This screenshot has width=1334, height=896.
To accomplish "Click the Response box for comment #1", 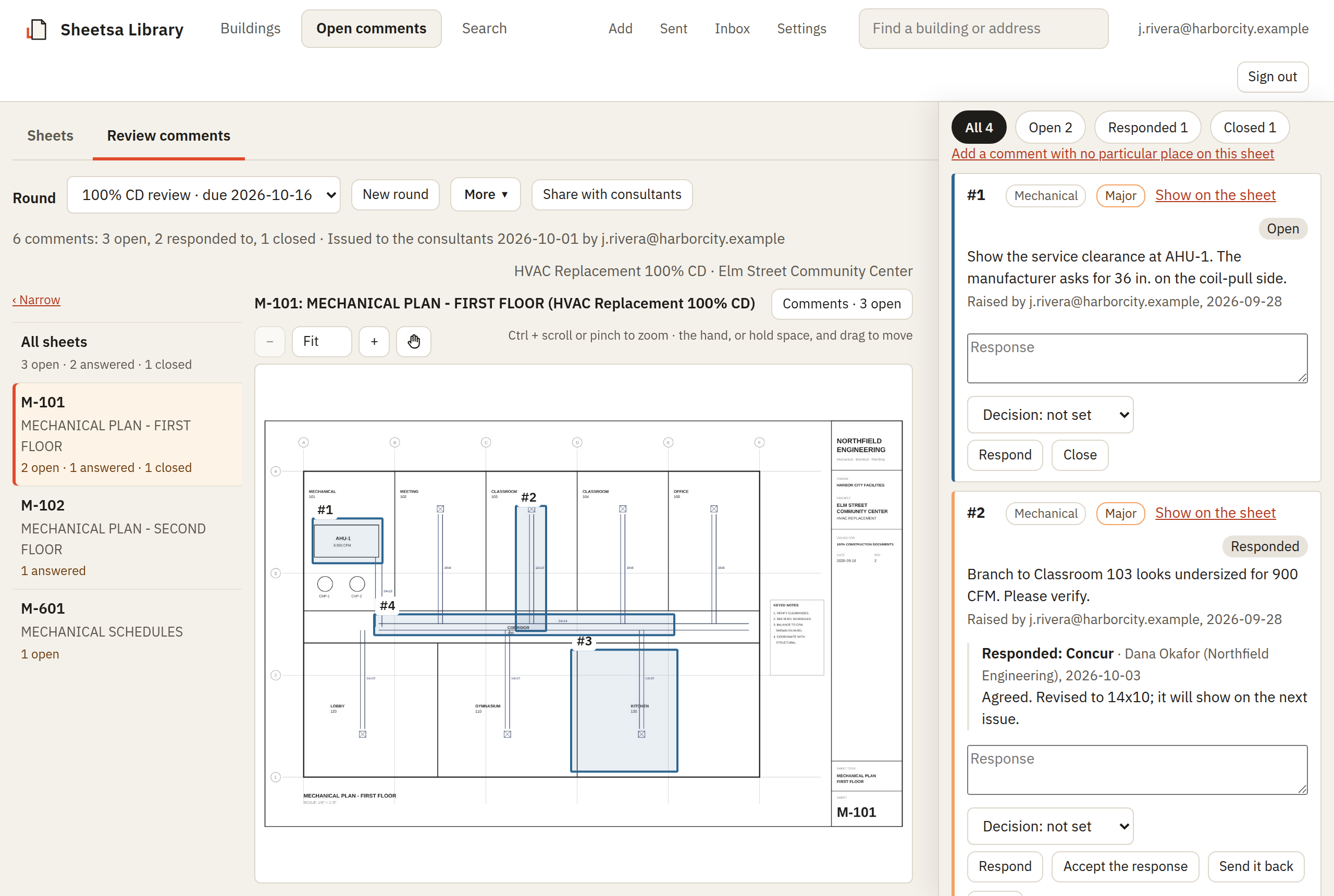I will 1137,358.
